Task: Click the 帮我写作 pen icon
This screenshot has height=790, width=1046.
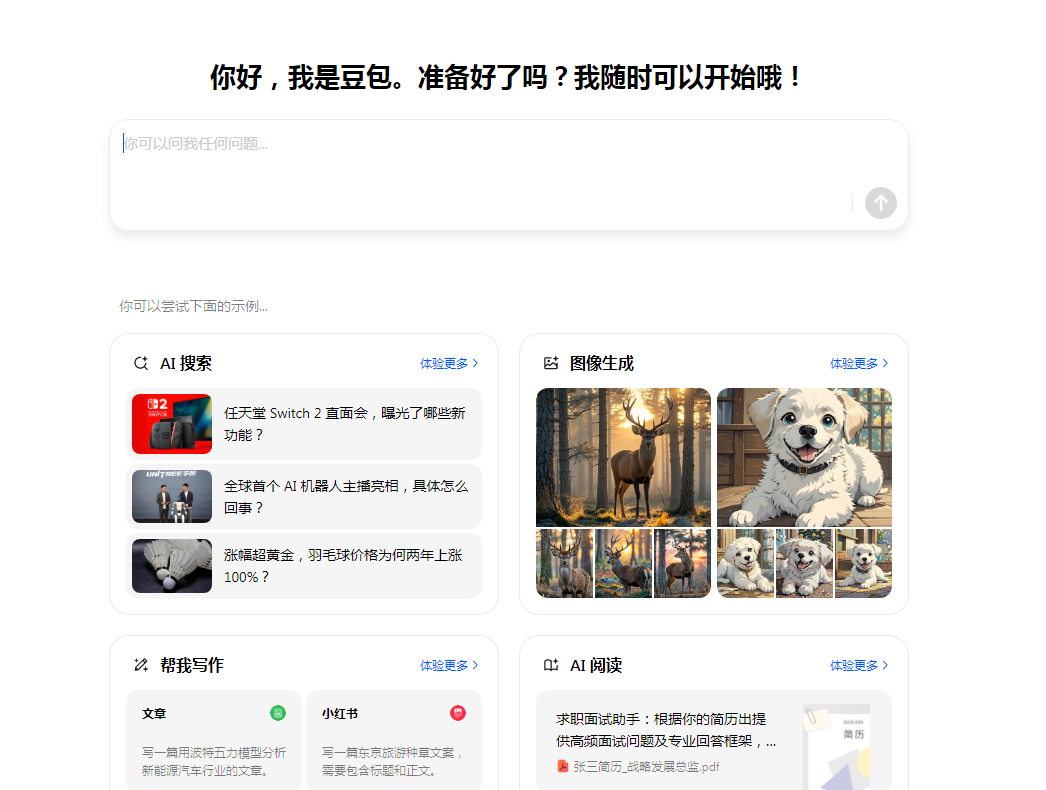Action: (x=140, y=664)
